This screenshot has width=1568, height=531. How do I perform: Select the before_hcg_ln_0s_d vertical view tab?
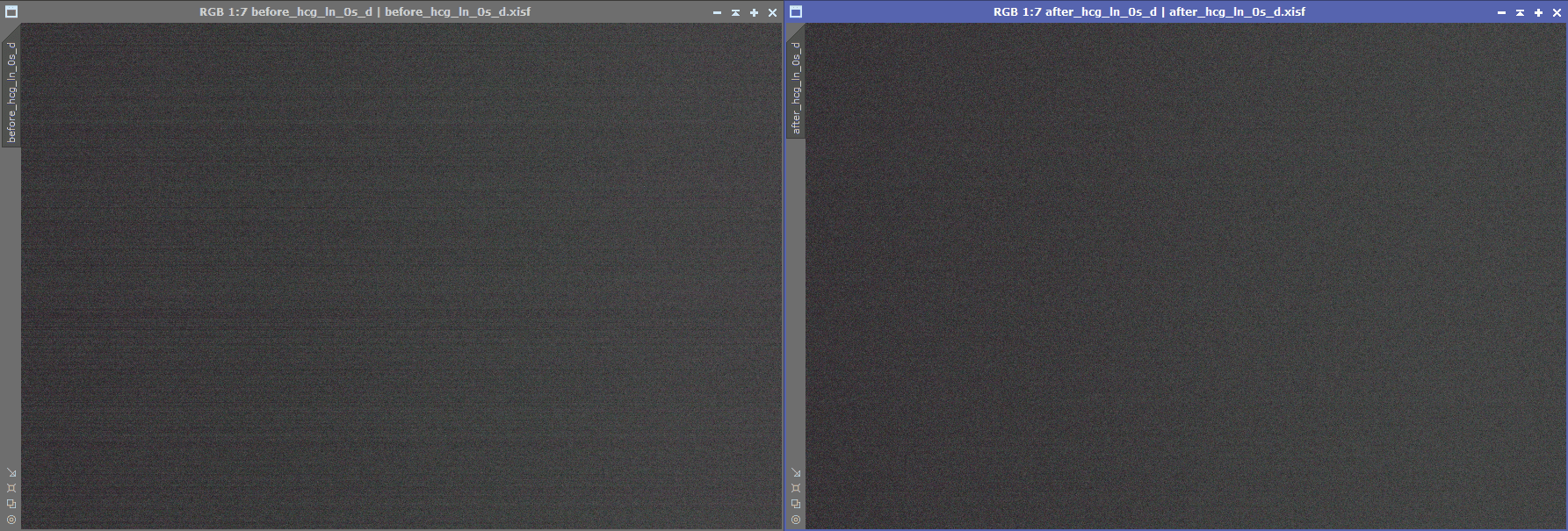11,92
